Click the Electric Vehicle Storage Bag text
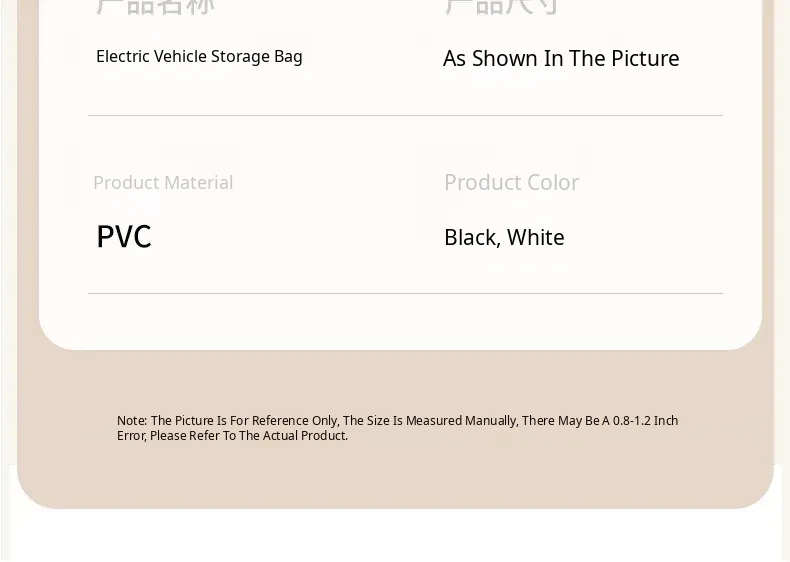The image size is (790, 562). [199, 57]
